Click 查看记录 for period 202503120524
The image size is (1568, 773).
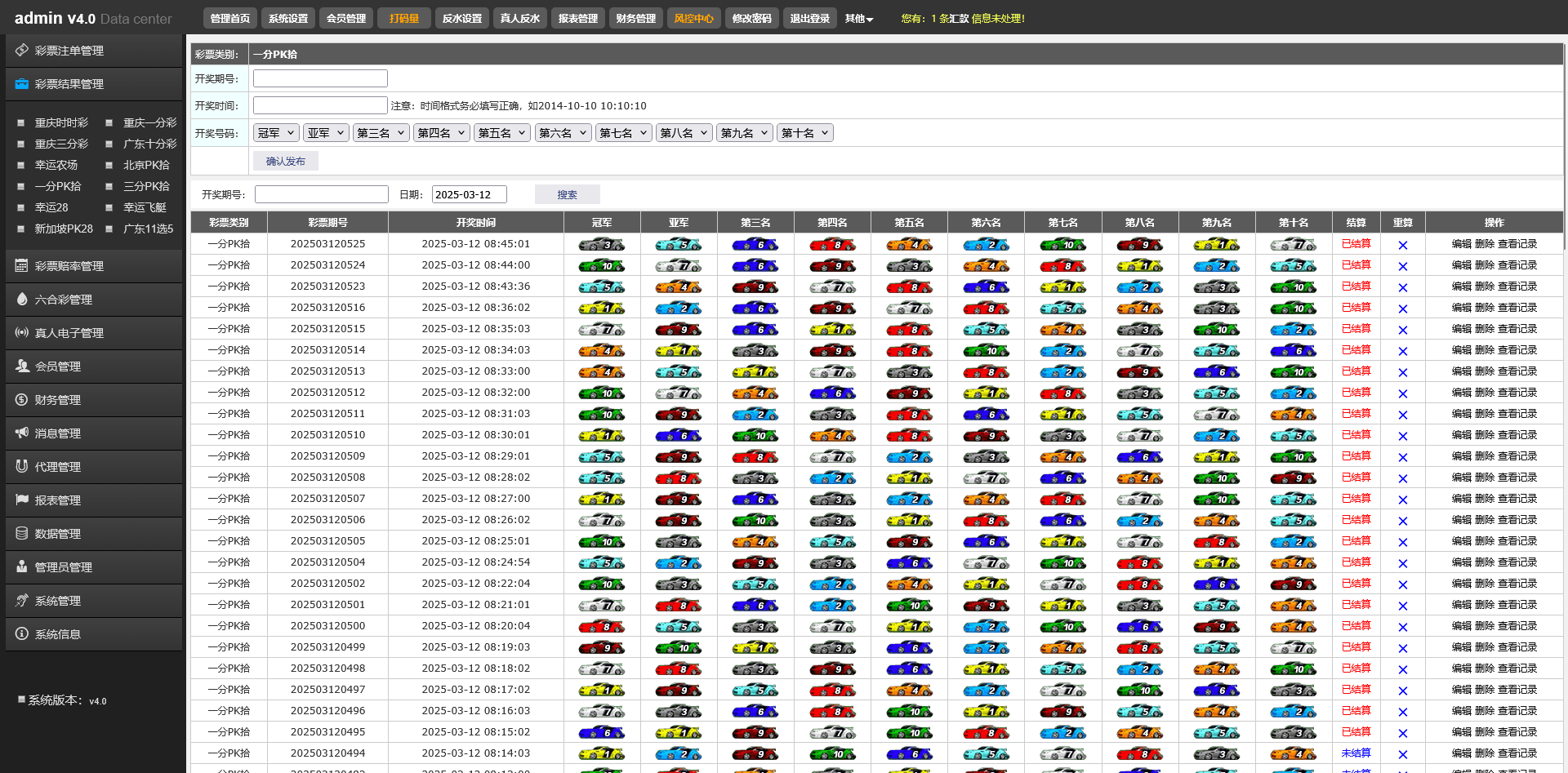pyautogui.click(x=1517, y=265)
